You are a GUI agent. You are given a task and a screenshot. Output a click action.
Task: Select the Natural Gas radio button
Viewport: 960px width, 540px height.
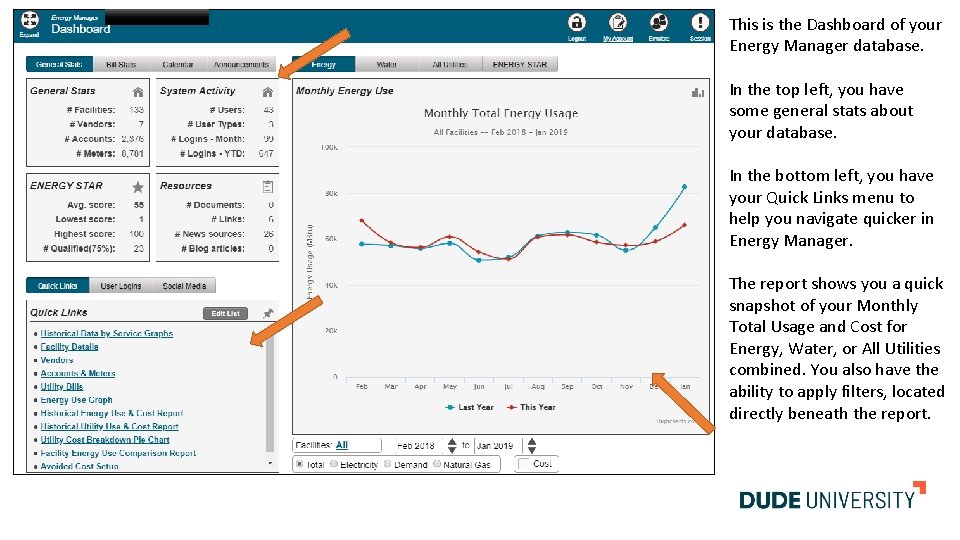(x=437, y=464)
